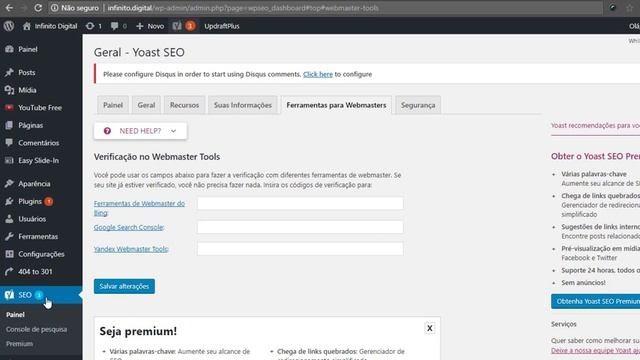Click the Mídia icon in sidebar
This screenshot has width=640, height=360.
pyautogui.click(x=9, y=90)
